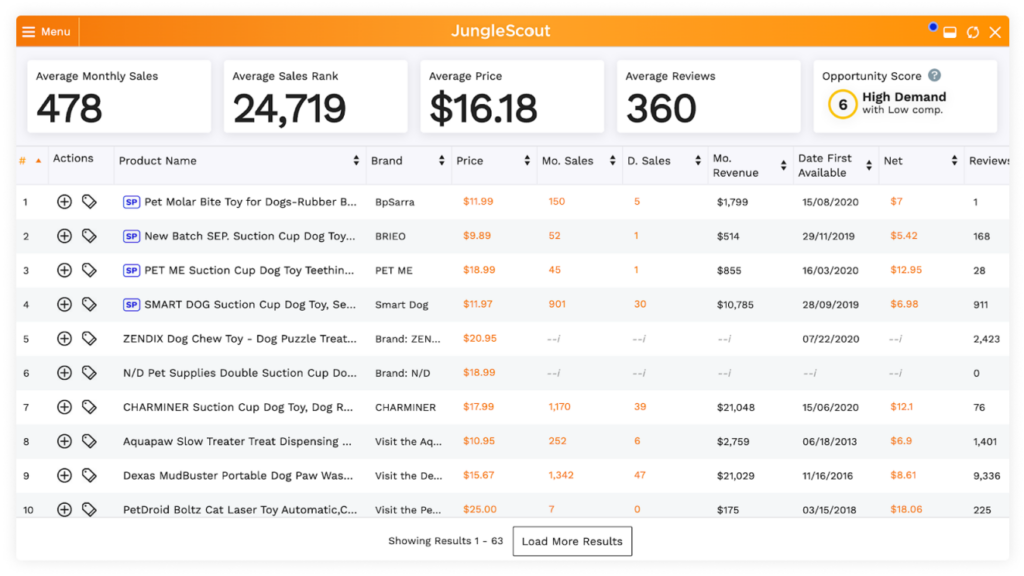
Task: Sort table by Price column arrows
Action: tap(527, 161)
